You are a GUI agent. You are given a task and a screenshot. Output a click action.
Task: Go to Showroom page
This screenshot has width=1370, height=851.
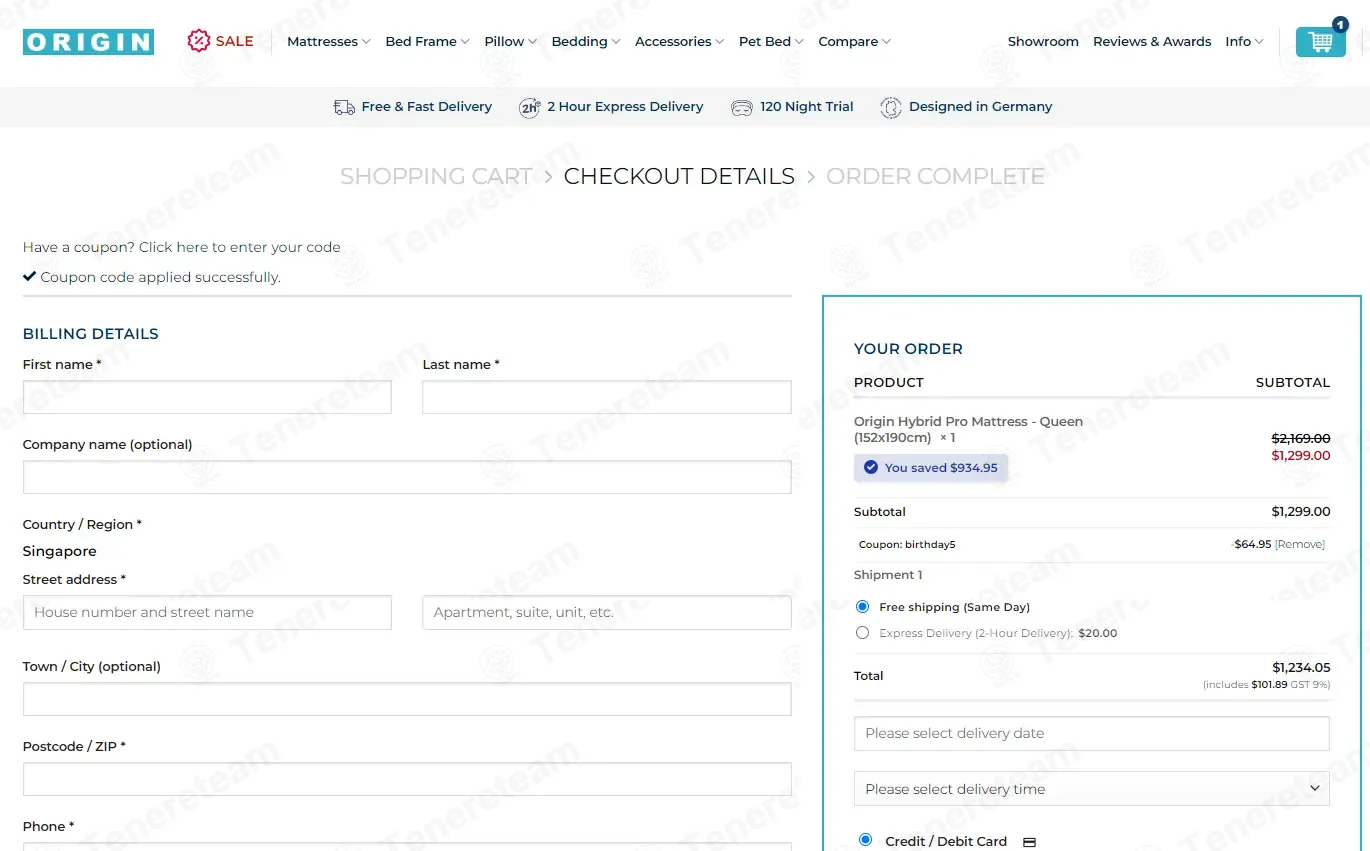1043,42
